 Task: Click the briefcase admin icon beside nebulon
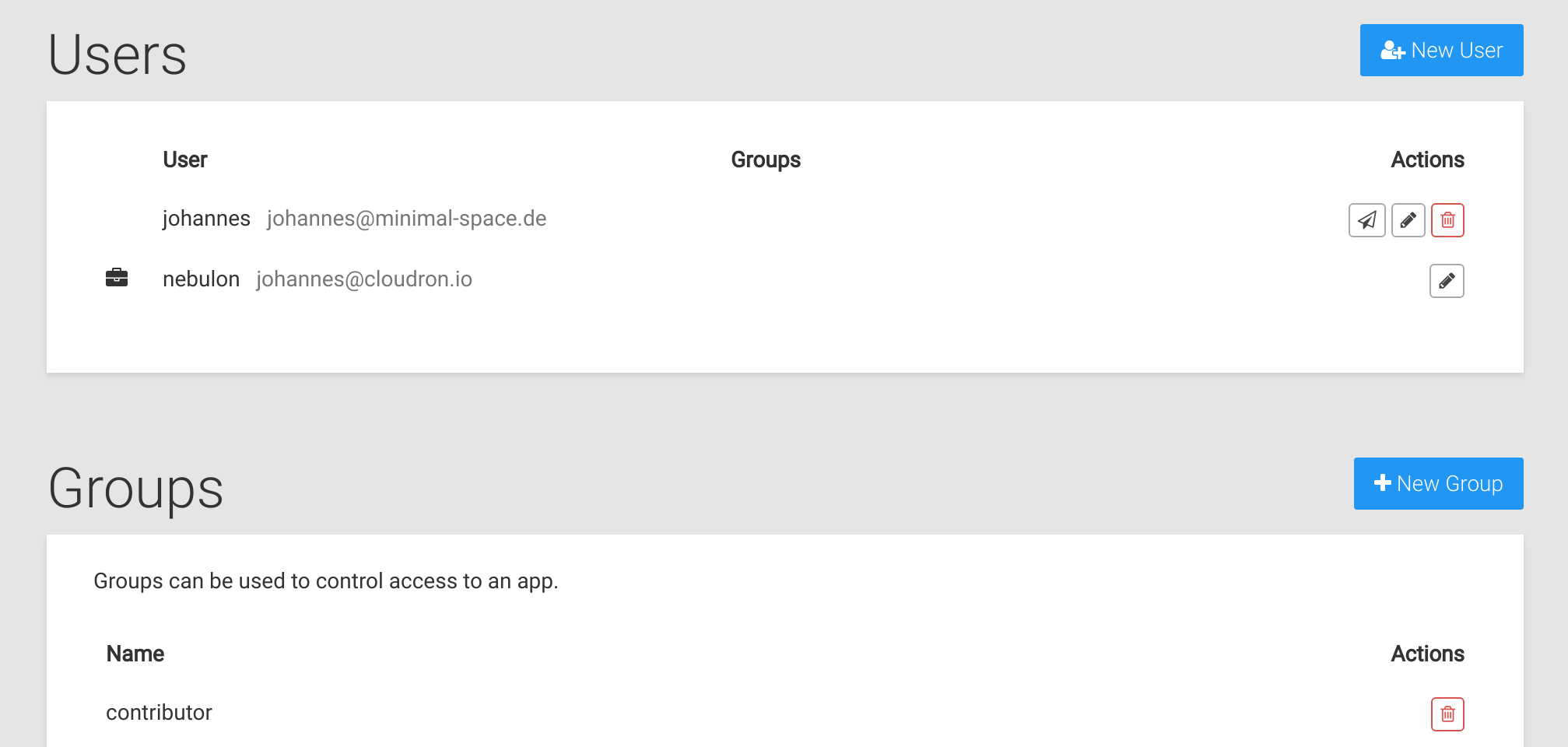(x=117, y=278)
